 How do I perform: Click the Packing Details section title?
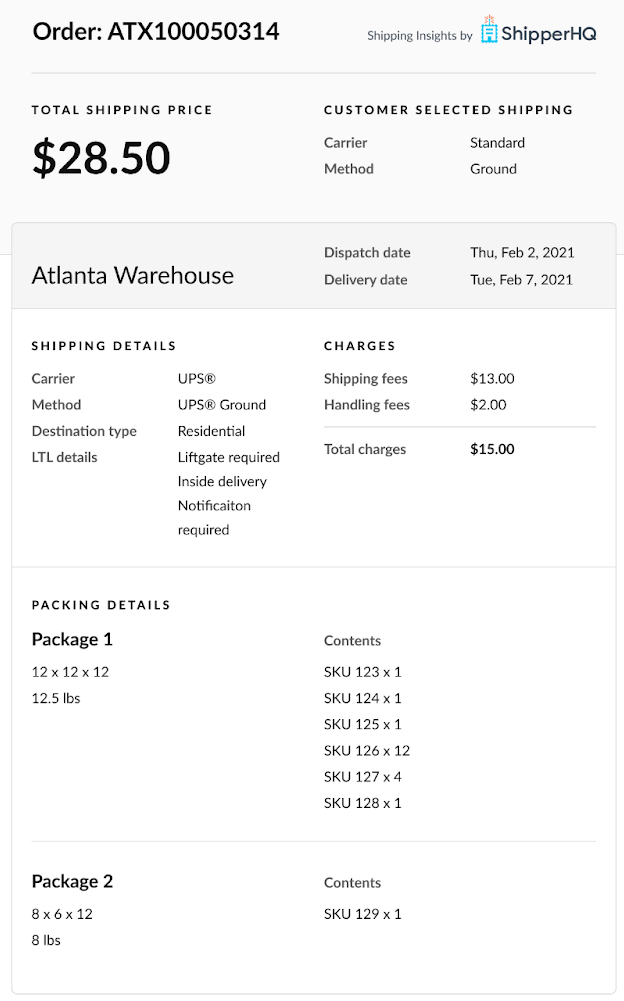tap(101, 605)
